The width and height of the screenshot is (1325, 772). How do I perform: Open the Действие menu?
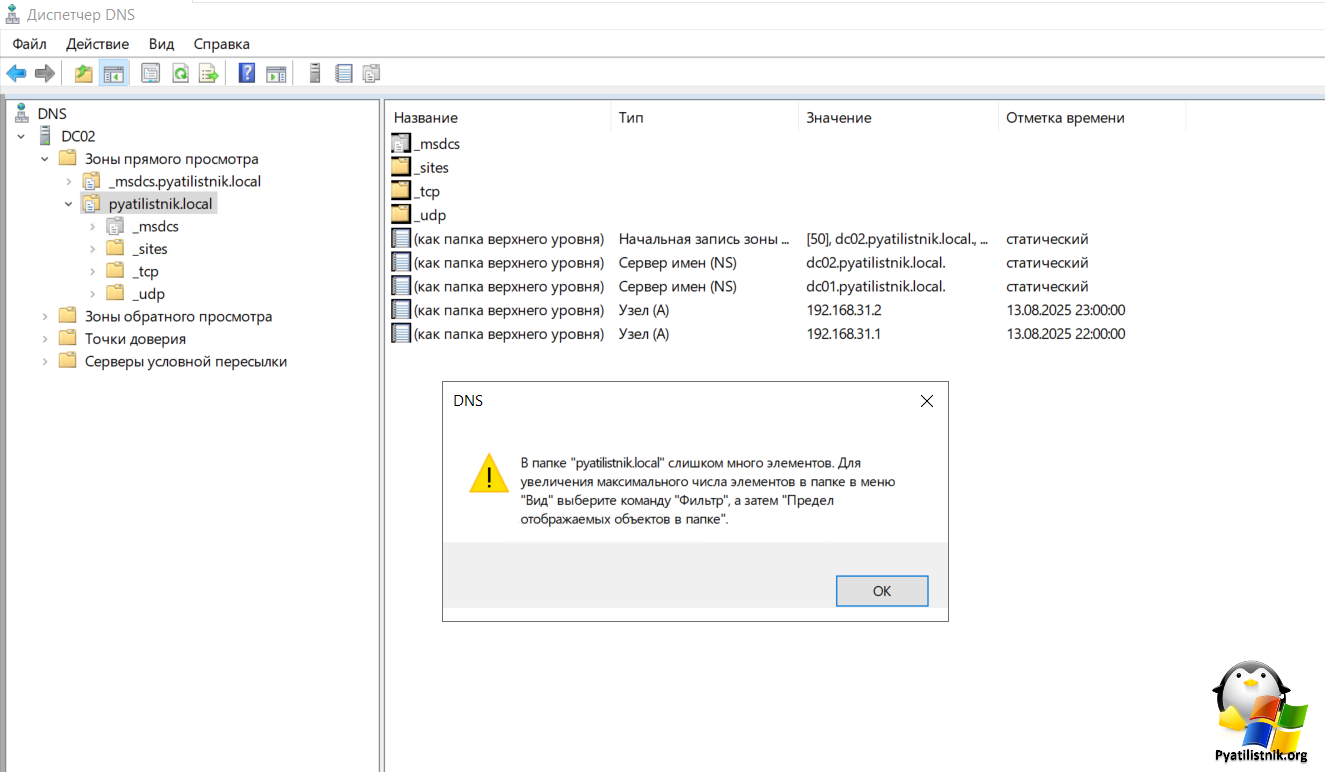tap(97, 44)
